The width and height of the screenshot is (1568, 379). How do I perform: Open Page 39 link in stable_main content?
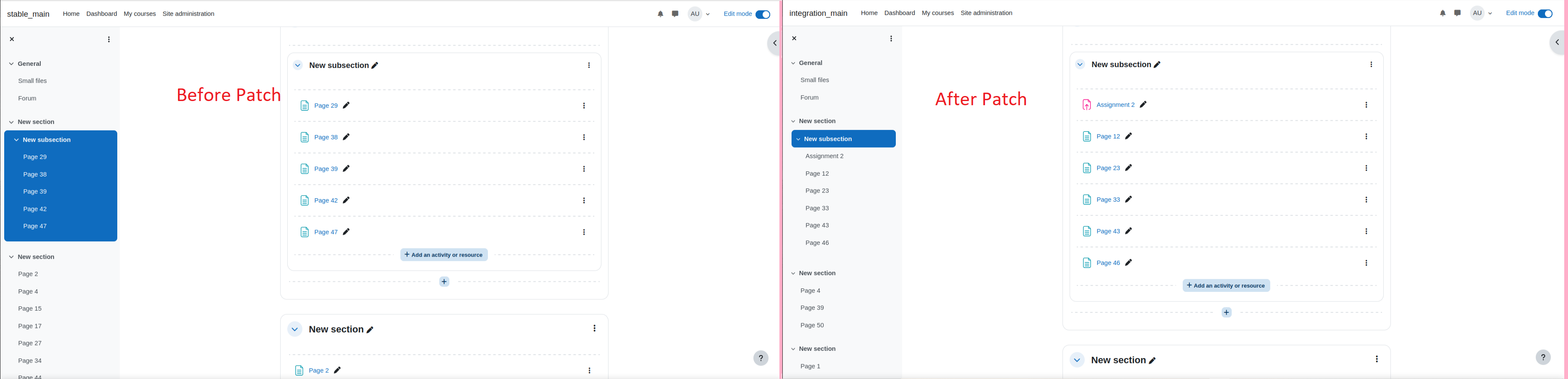pyautogui.click(x=326, y=169)
